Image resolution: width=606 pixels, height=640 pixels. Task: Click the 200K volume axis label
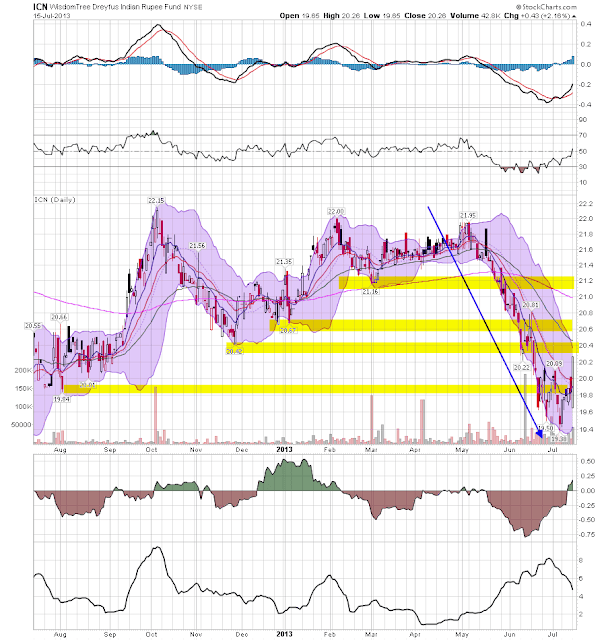point(23,371)
